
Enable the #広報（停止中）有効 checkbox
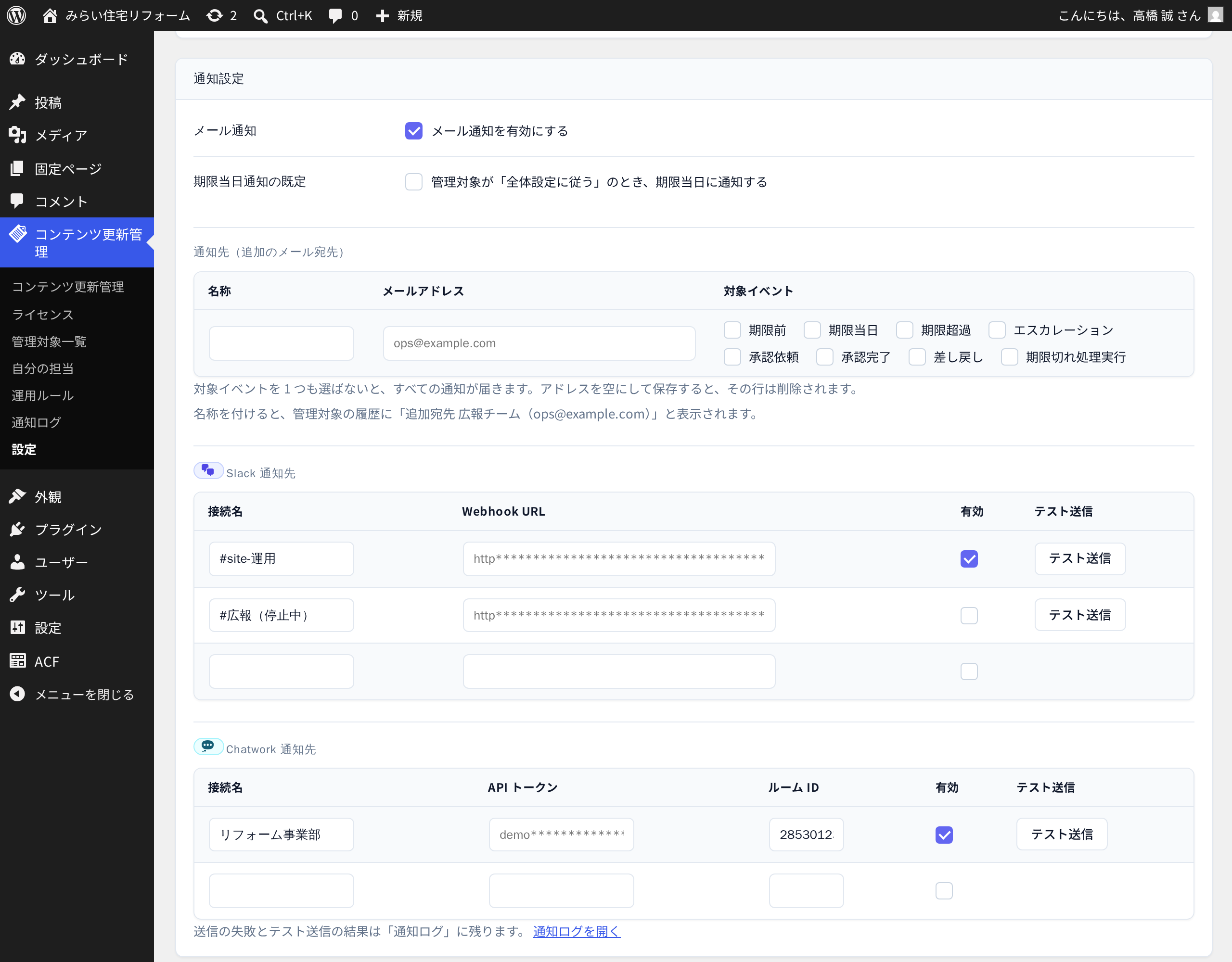click(x=969, y=615)
